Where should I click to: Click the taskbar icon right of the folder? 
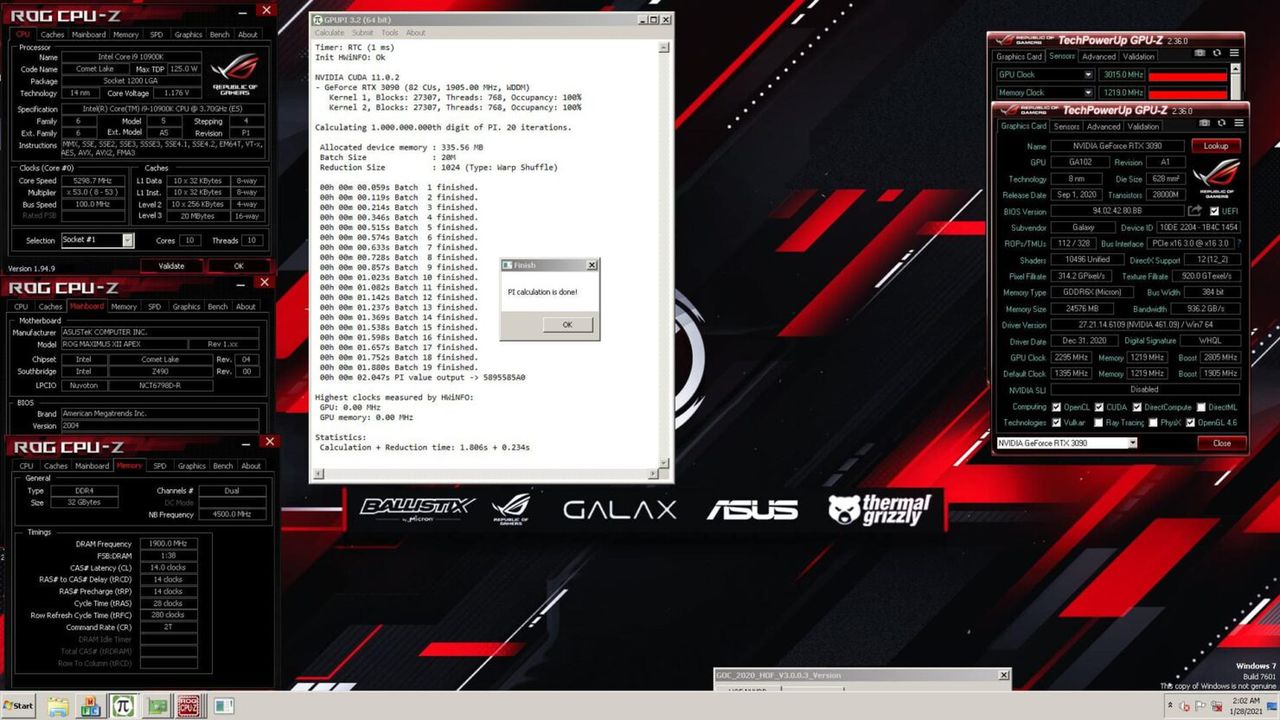pyautogui.click(x=91, y=705)
